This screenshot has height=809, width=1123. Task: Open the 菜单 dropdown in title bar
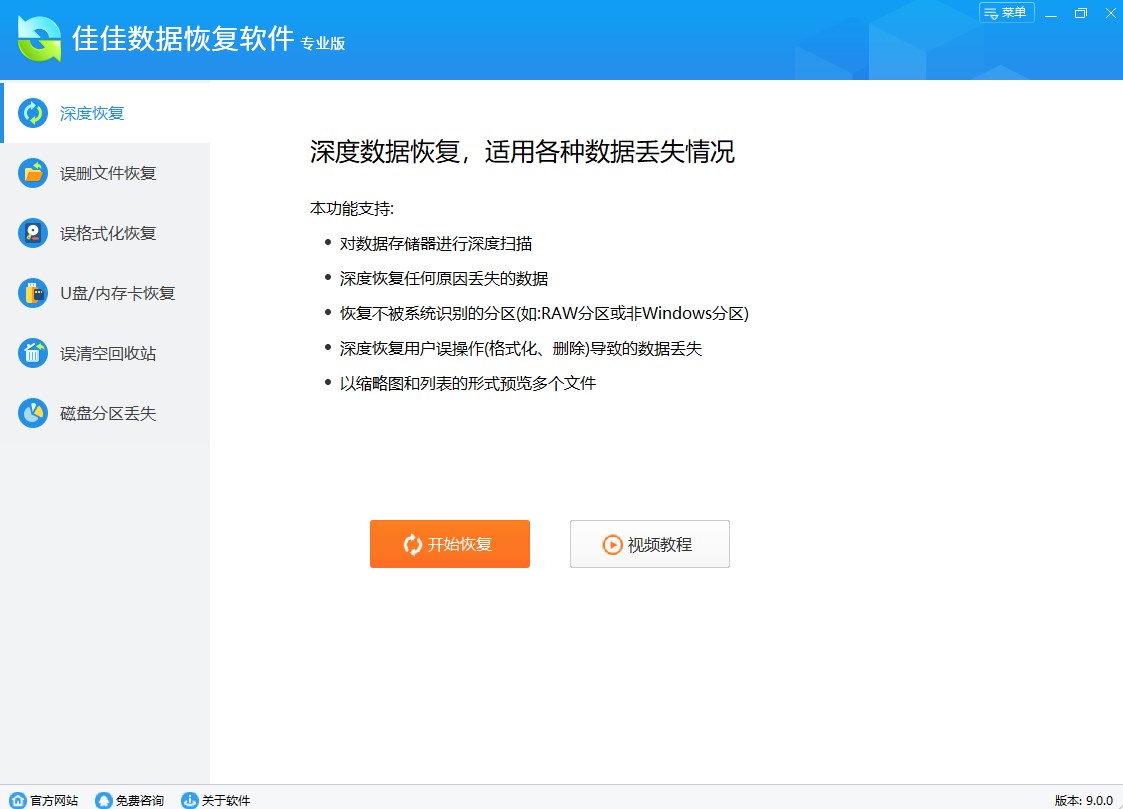click(x=1006, y=13)
